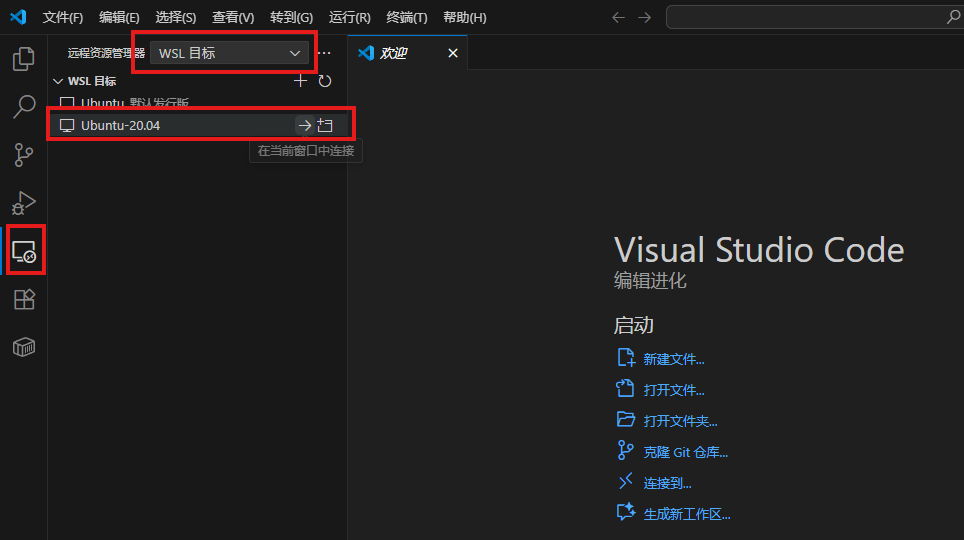Open the 编辑(E) menu
Viewport: 964px width, 540px height.
119,17
